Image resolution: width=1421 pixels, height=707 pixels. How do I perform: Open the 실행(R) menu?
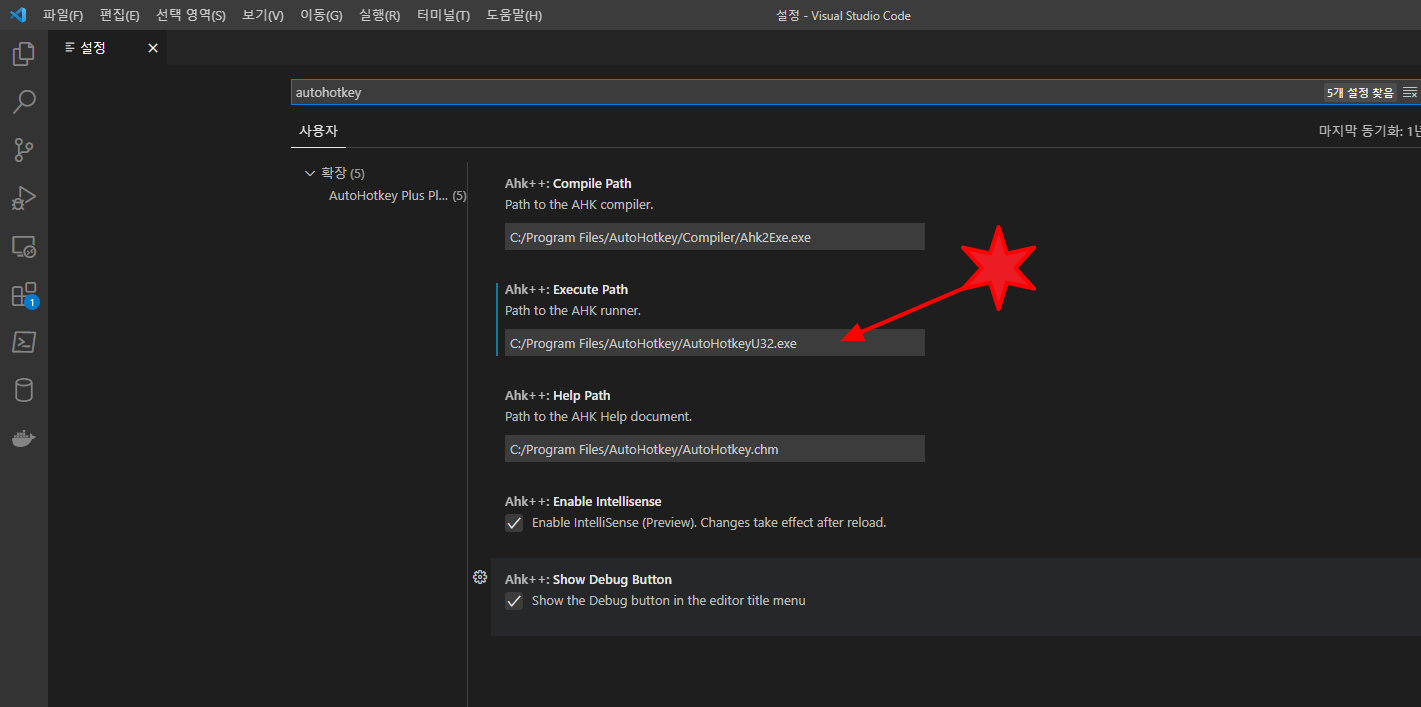point(380,16)
